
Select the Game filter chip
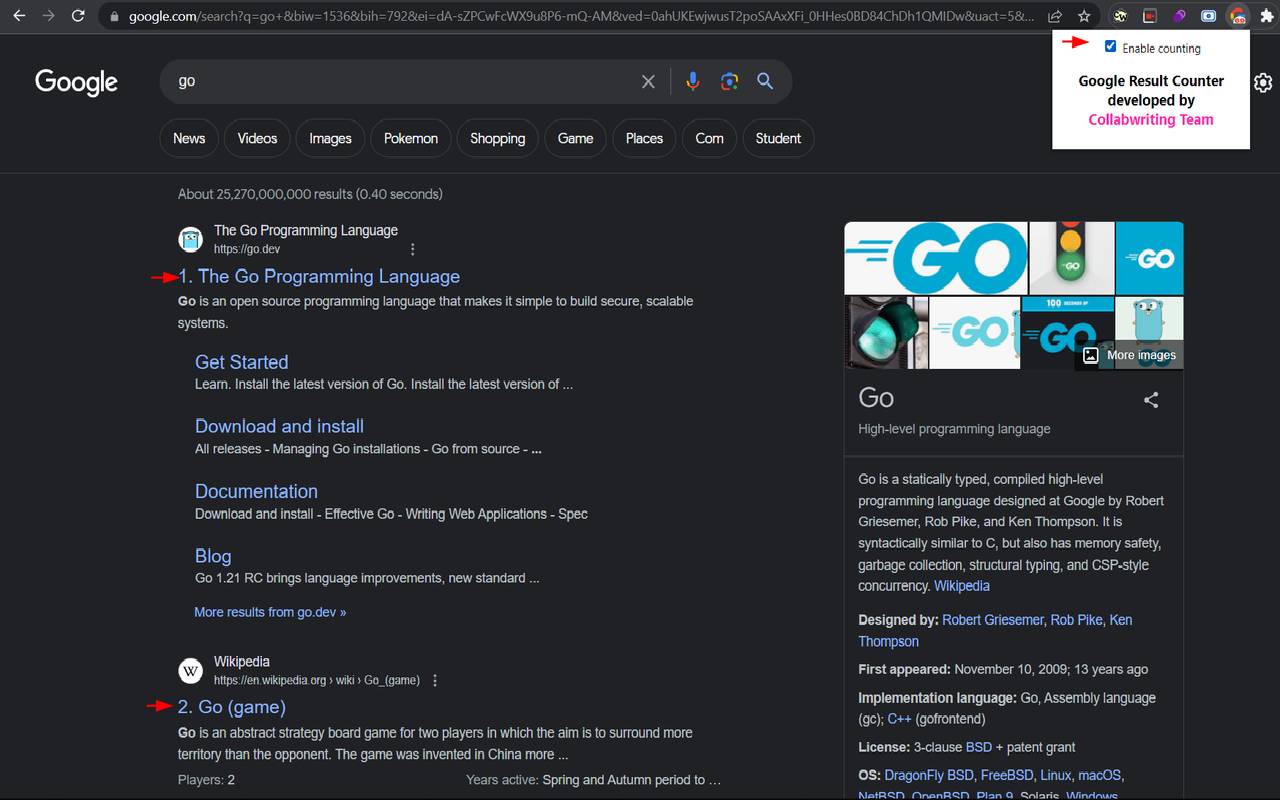pyautogui.click(x=575, y=139)
